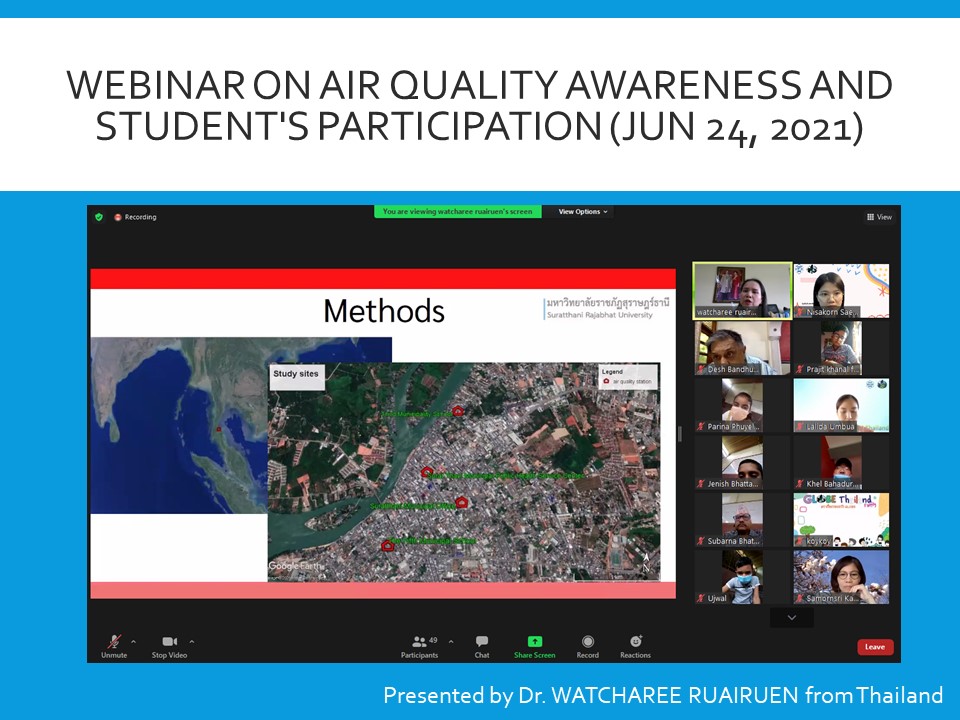Select the koykoy GLOBE Thailand tile
The width and height of the screenshot is (960, 720).
841,520
